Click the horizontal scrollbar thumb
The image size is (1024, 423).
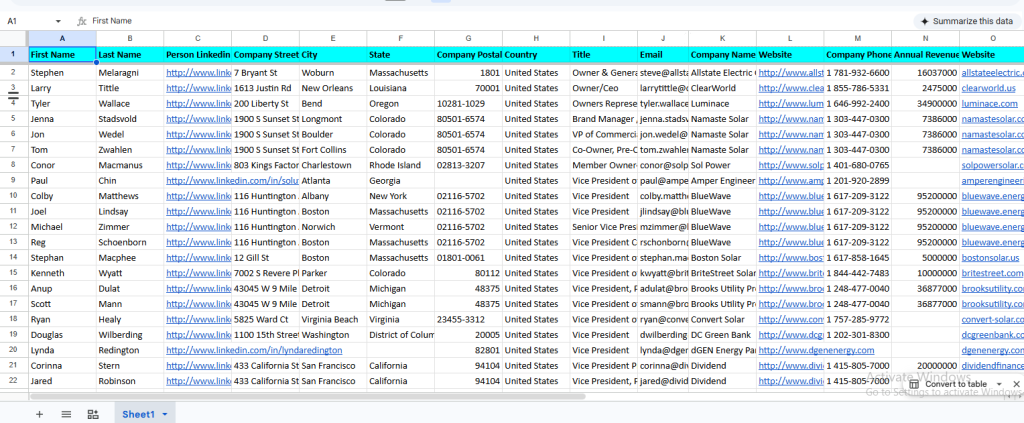[308, 396]
